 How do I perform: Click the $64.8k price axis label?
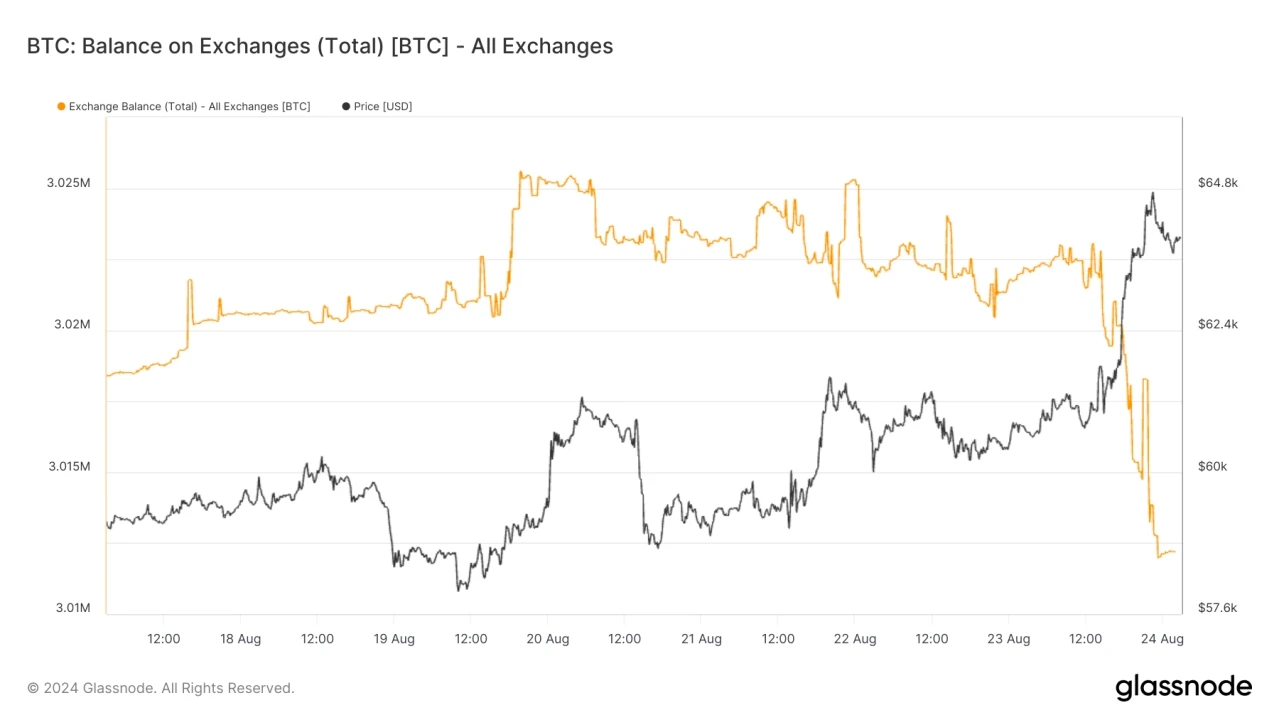coord(1217,183)
